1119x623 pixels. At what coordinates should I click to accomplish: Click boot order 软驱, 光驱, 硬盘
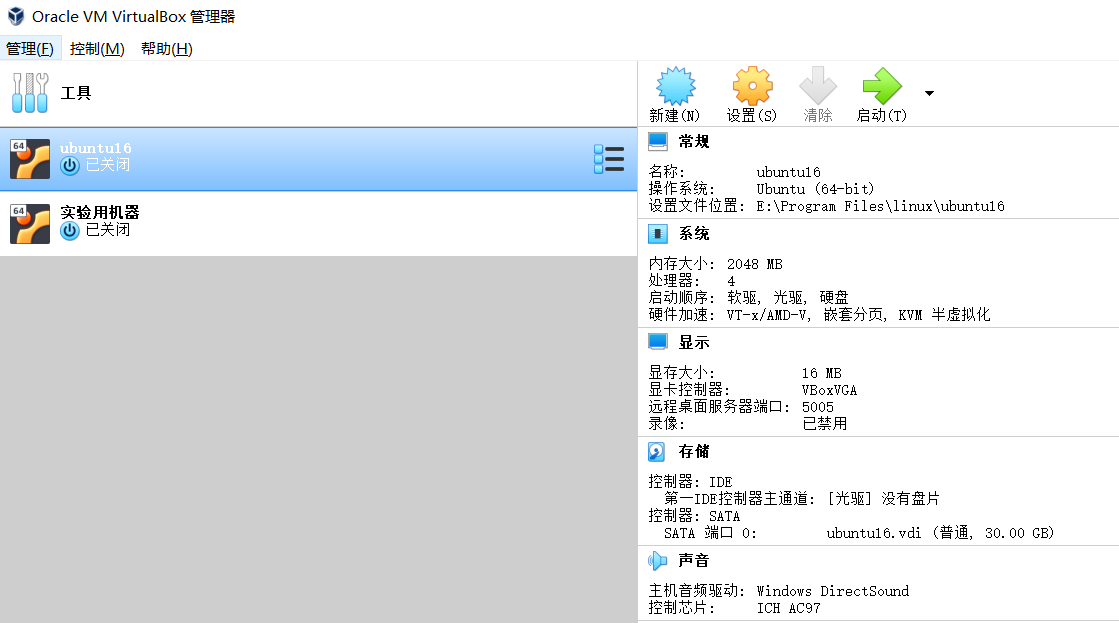click(788, 298)
